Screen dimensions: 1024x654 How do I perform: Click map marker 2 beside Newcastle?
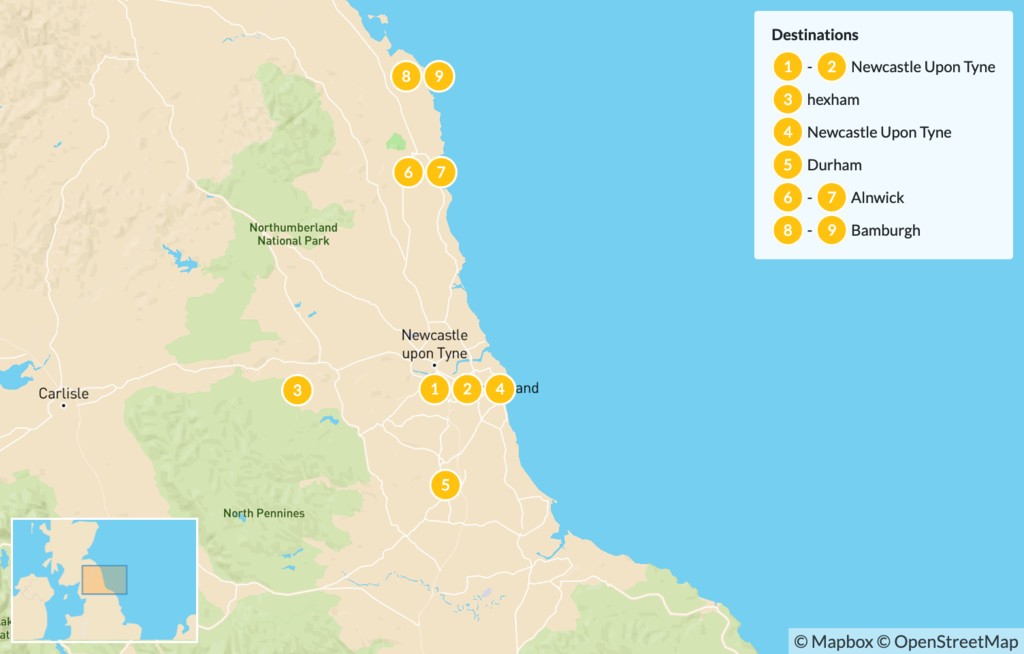pyautogui.click(x=467, y=389)
